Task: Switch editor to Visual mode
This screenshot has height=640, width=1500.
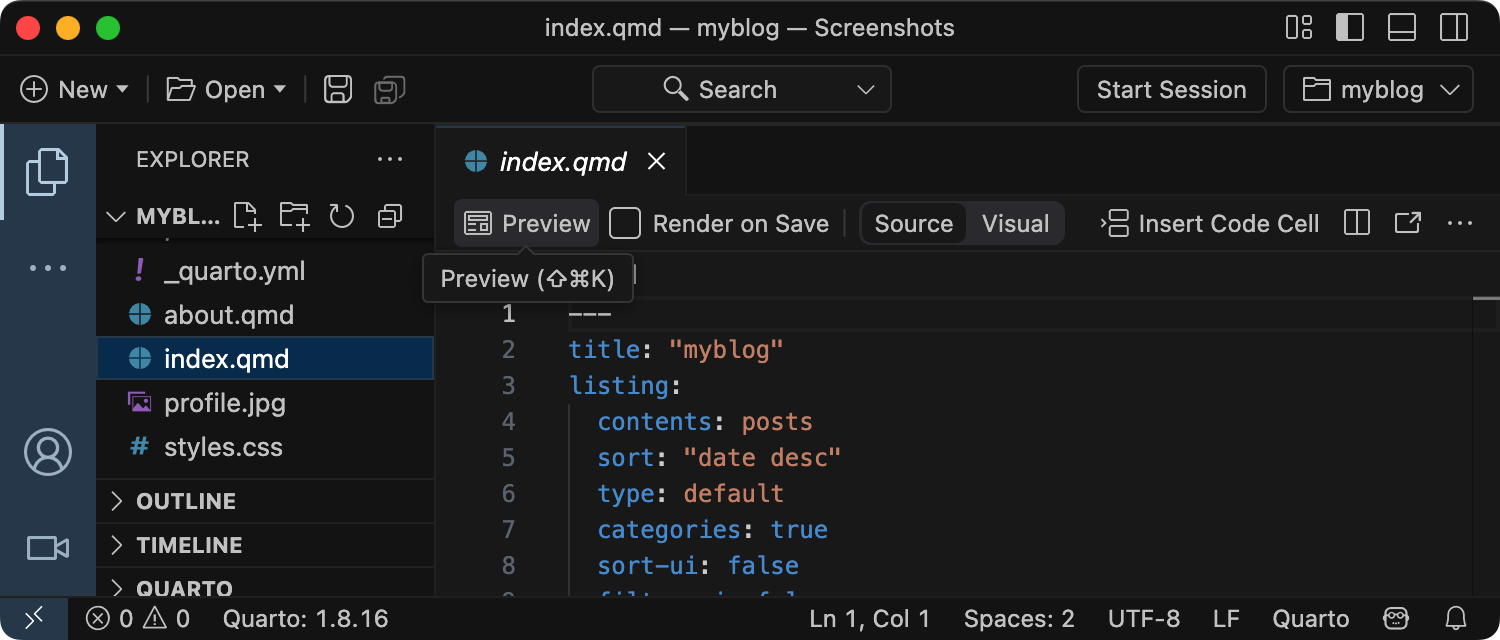Action: [1015, 223]
